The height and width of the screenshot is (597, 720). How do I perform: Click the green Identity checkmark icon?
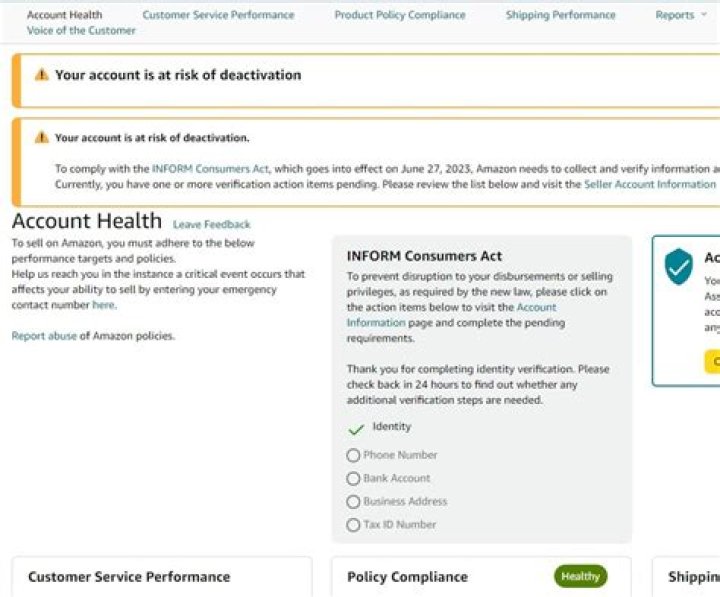356,429
